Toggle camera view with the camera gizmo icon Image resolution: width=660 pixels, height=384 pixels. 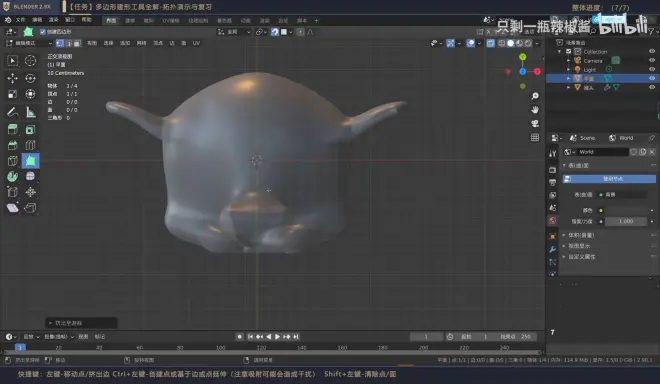pos(535,123)
